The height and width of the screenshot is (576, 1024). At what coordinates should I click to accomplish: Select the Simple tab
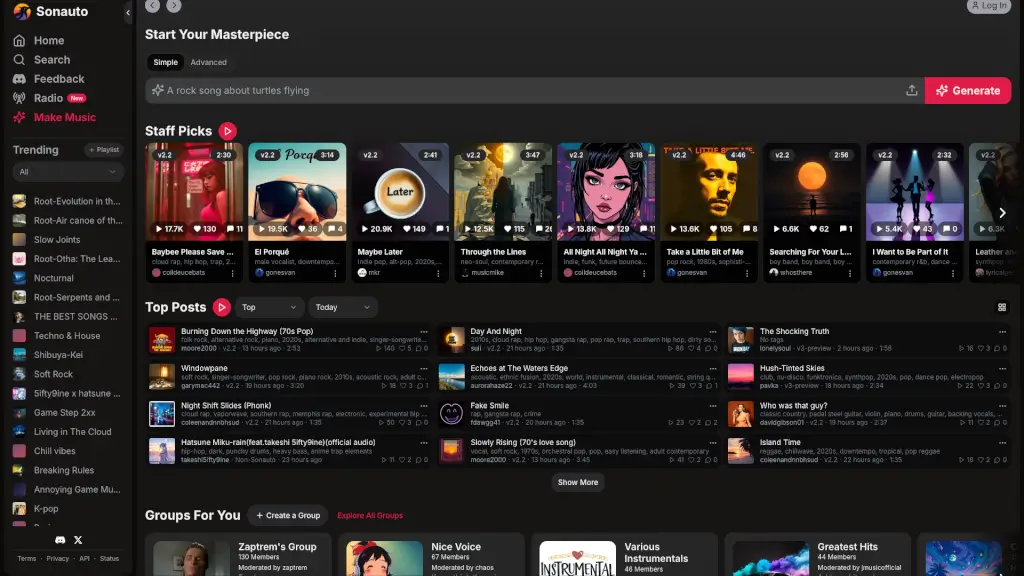[166, 62]
